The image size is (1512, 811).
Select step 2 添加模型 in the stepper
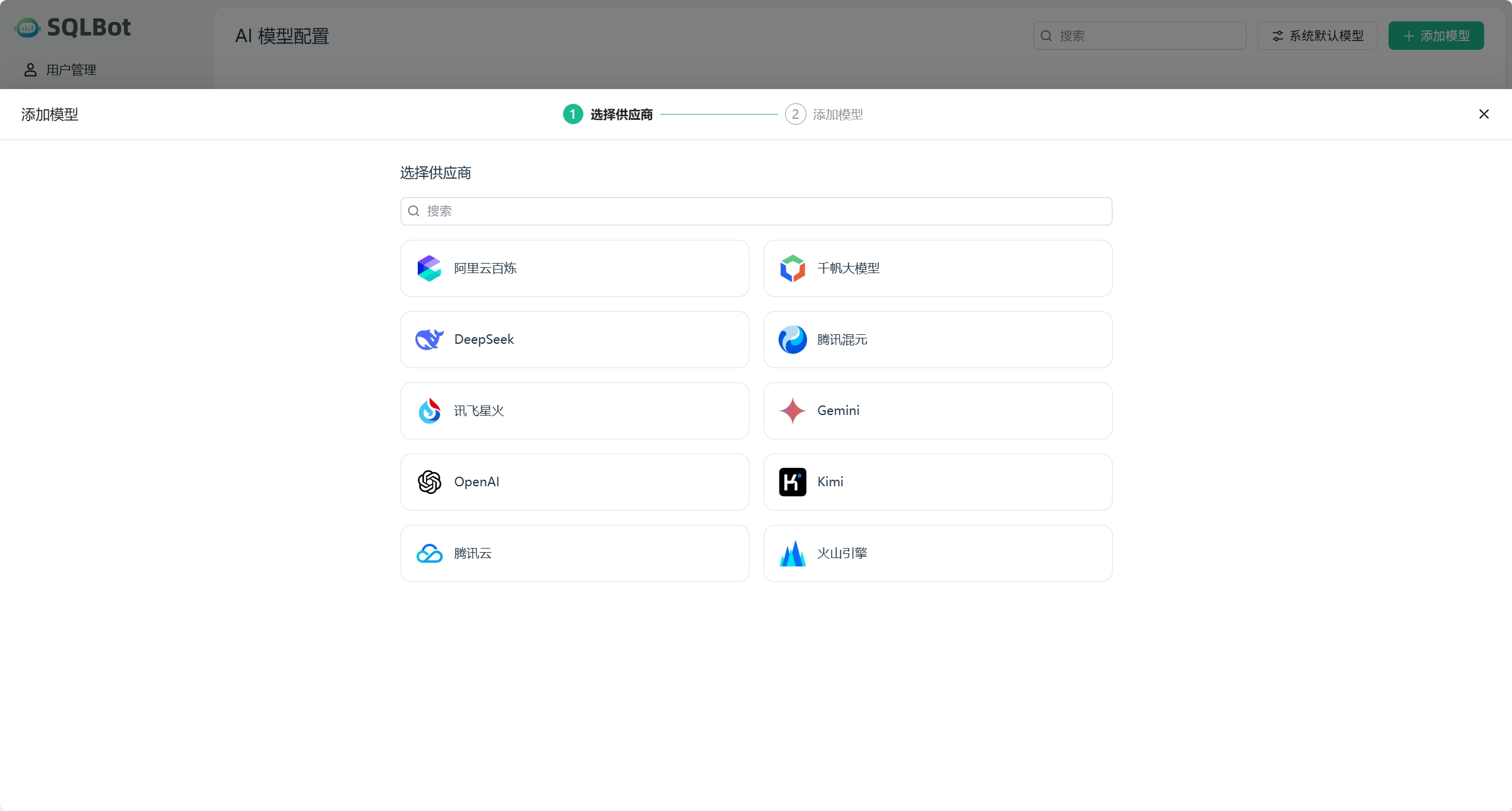[824, 114]
